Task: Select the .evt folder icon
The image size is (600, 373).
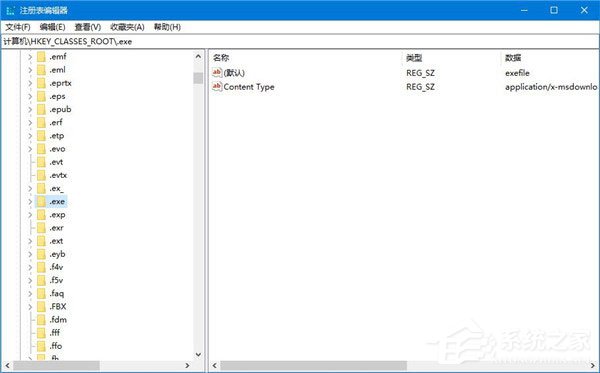Action: click(x=41, y=162)
